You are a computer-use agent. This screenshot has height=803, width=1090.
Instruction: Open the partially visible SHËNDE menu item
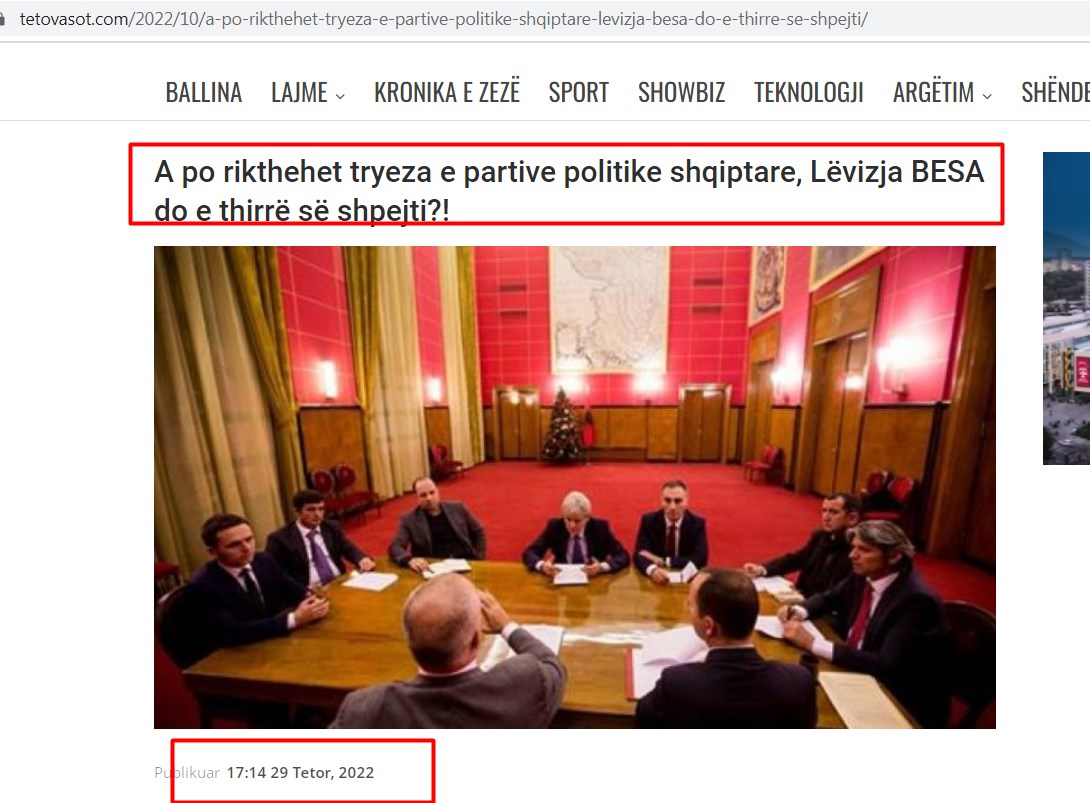1055,92
